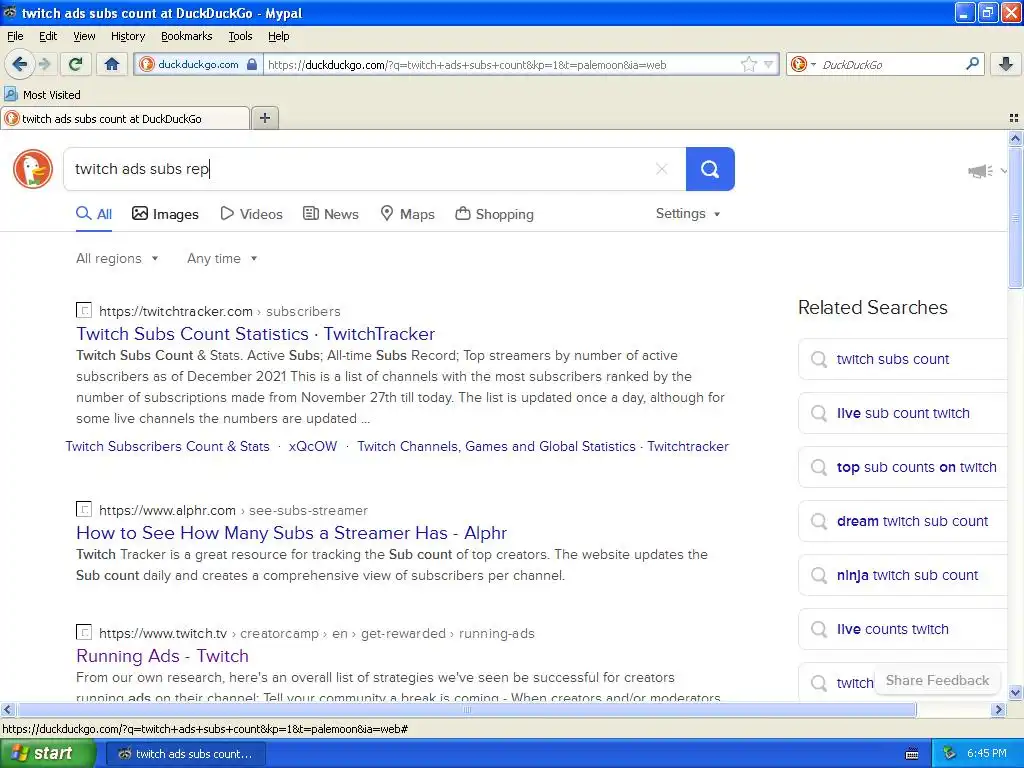The image size is (1024, 768).
Task: Open the Tools menu
Action: coord(240,36)
